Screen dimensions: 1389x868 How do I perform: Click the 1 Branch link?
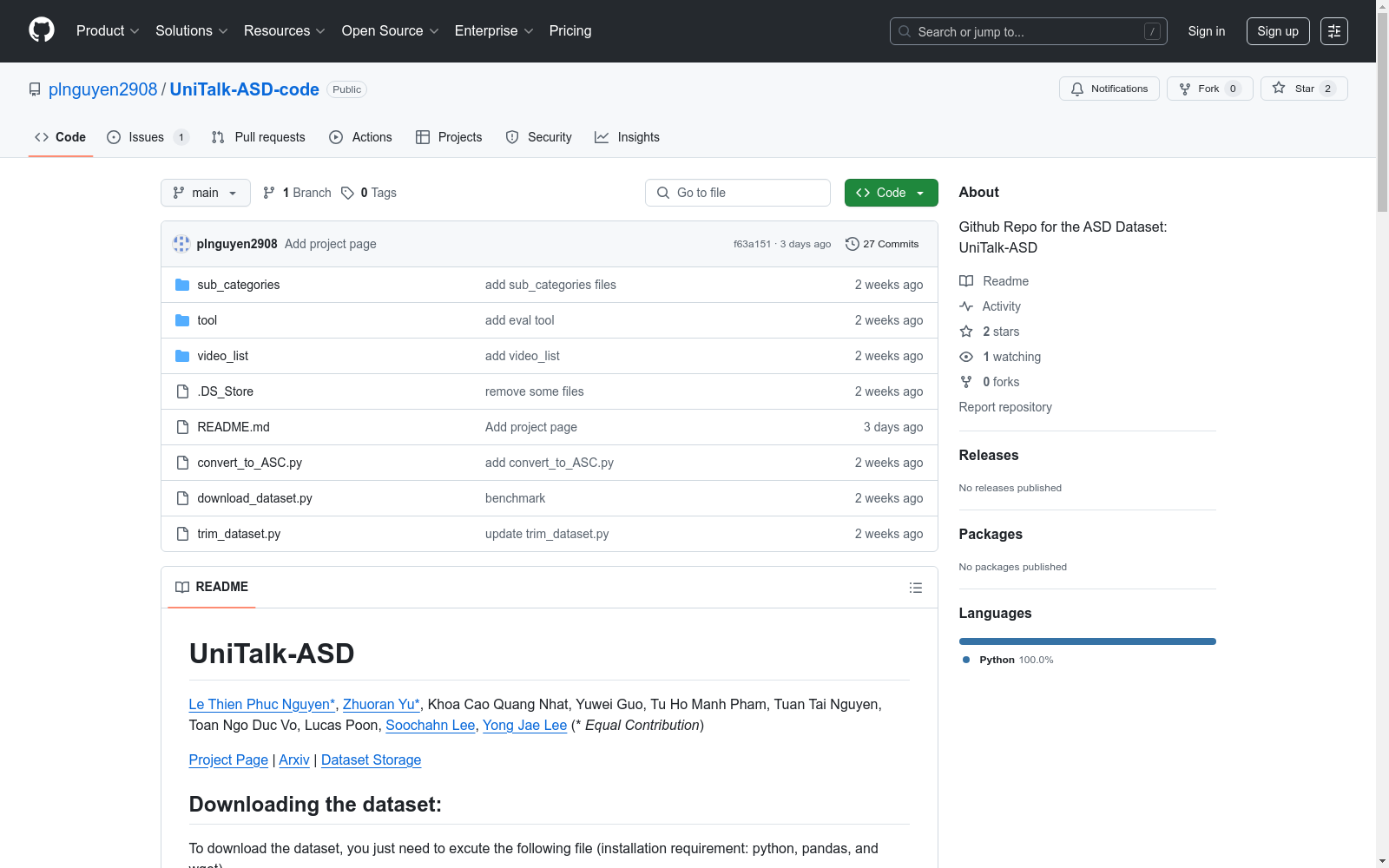[x=297, y=193]
